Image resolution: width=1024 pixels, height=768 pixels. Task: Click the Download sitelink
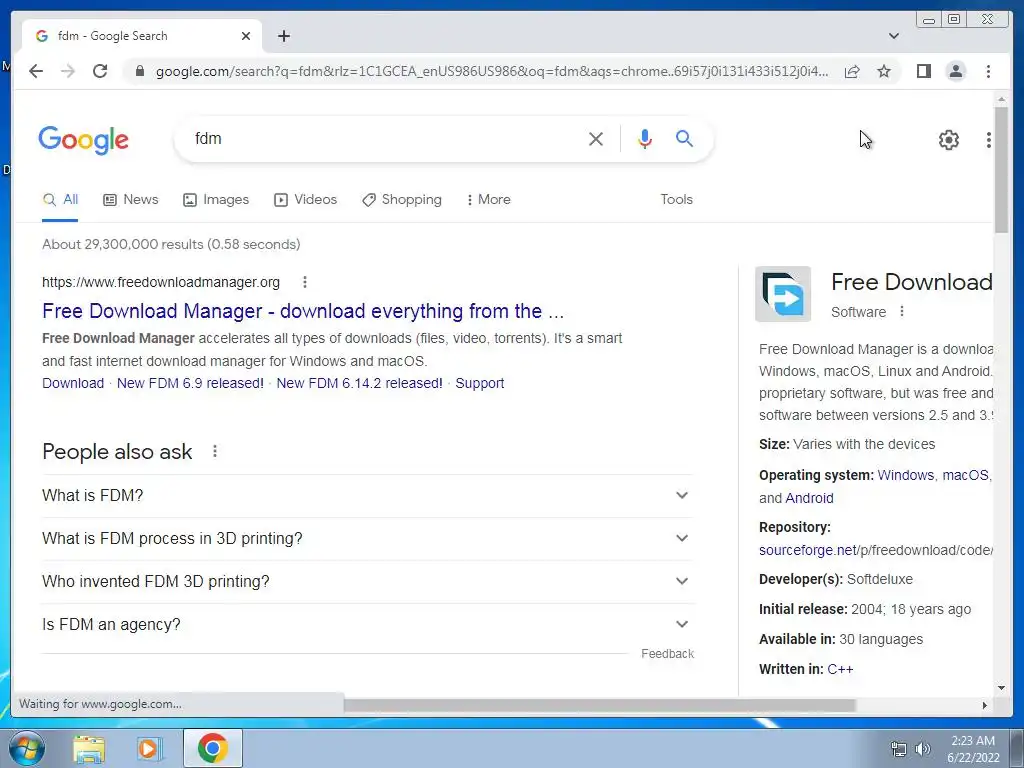click(x=73, y=383)
